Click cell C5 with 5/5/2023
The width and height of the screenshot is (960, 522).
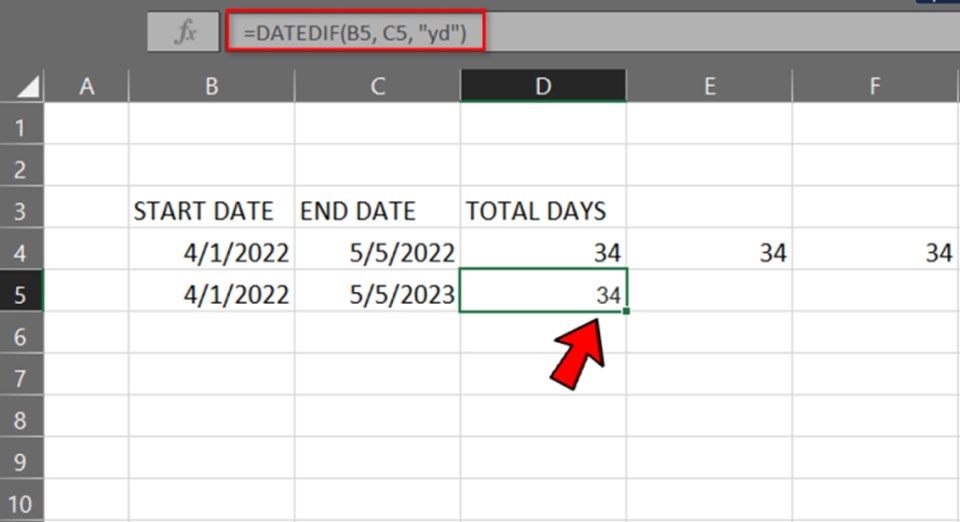pyautogui.click(x=378, y=294)
